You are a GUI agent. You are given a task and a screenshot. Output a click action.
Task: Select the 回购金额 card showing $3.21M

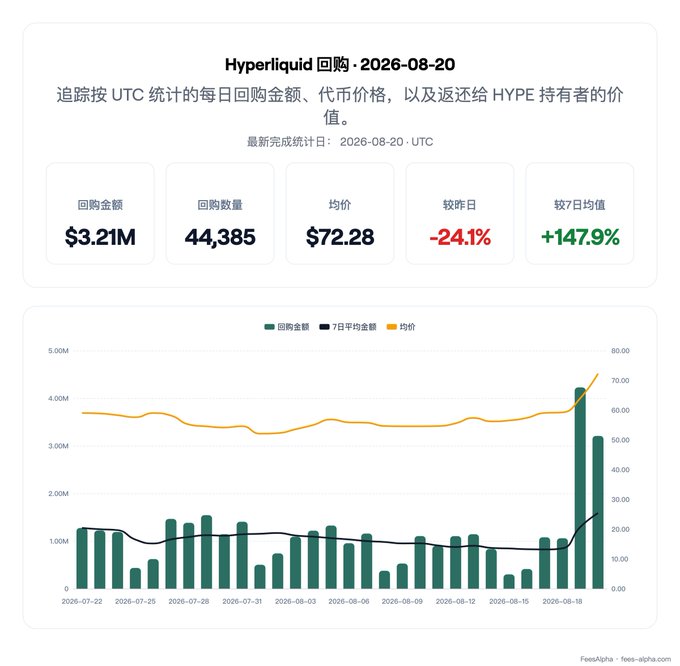100,213
